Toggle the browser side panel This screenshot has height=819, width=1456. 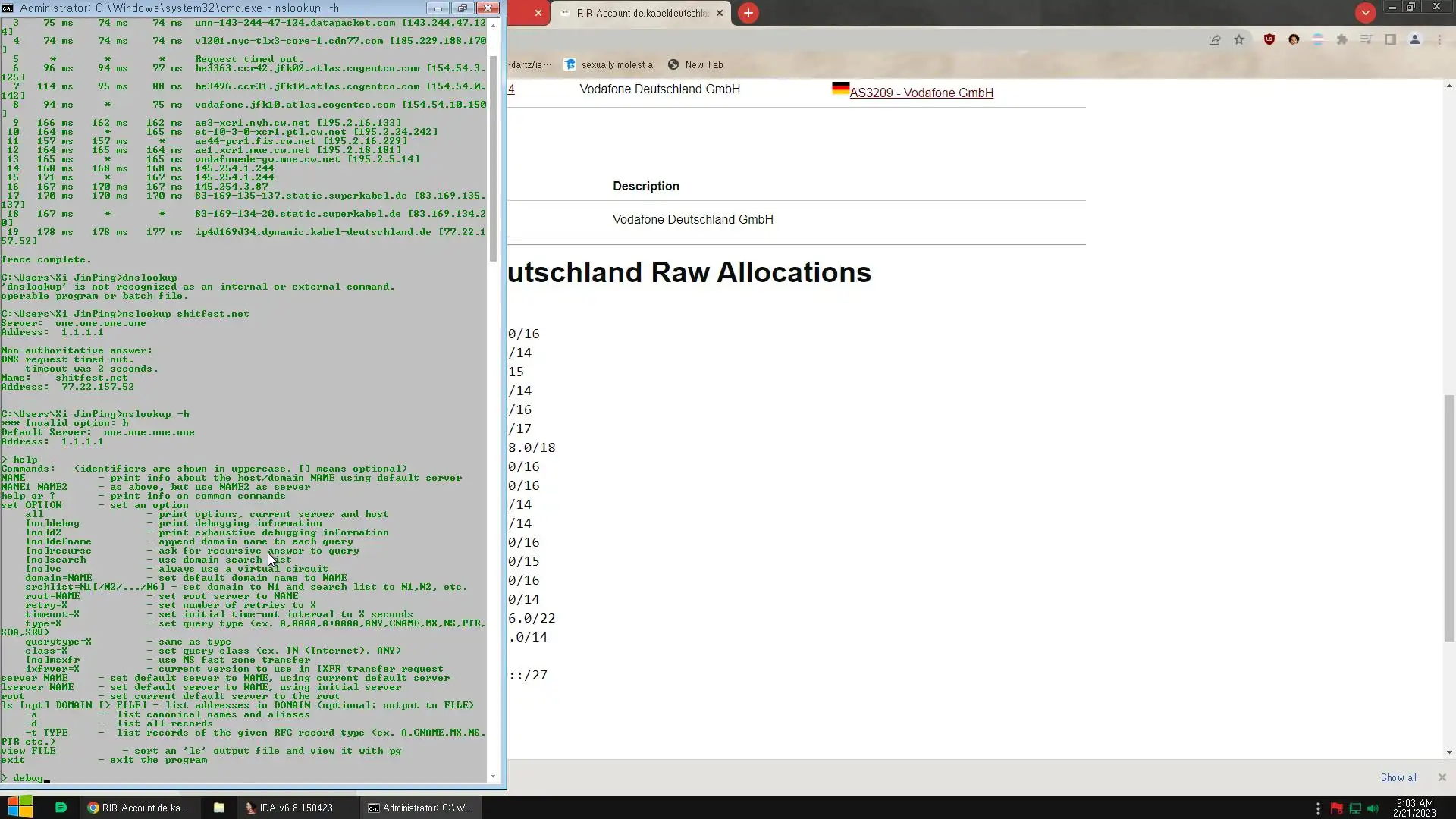[1390, 39]
